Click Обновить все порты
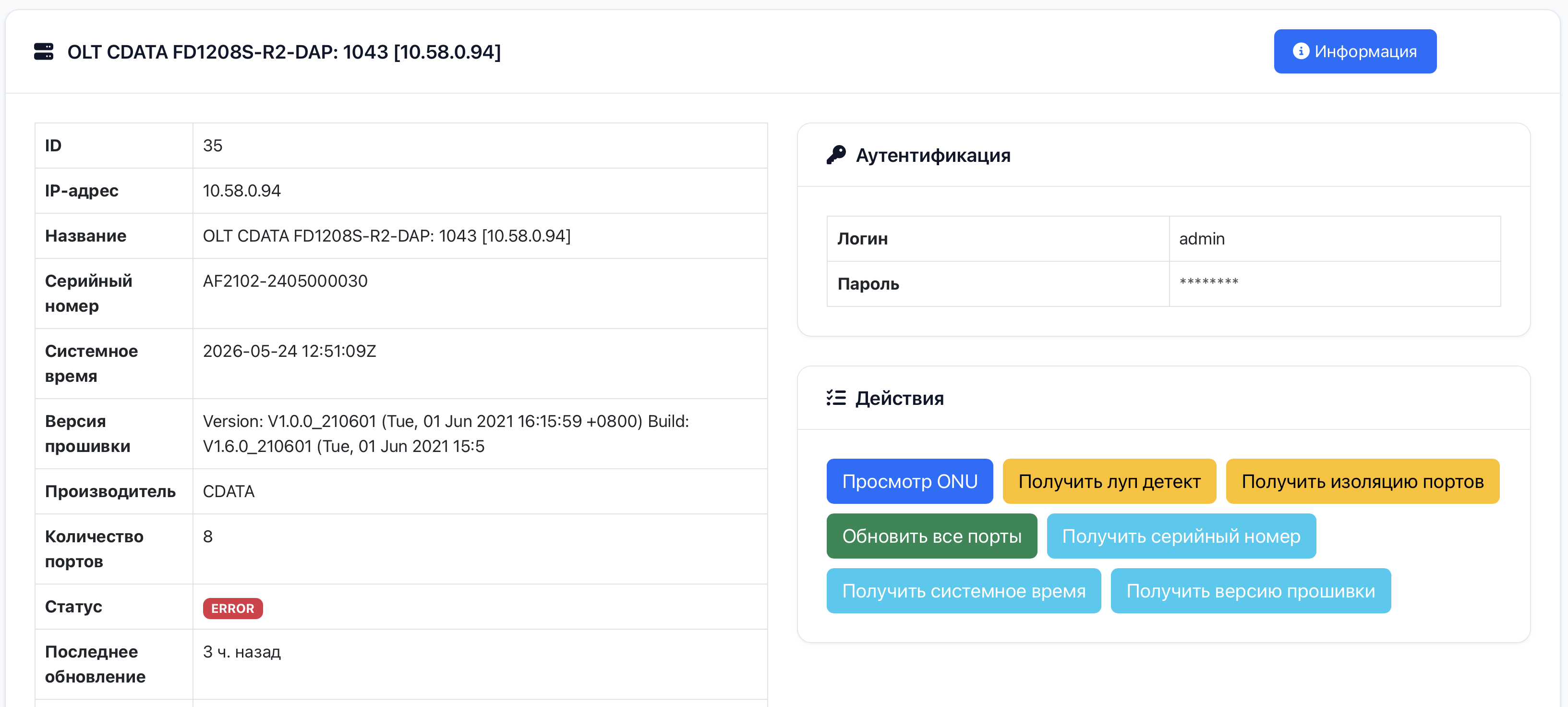Screen dimensions: 1568x707 [x=931, y=536]
